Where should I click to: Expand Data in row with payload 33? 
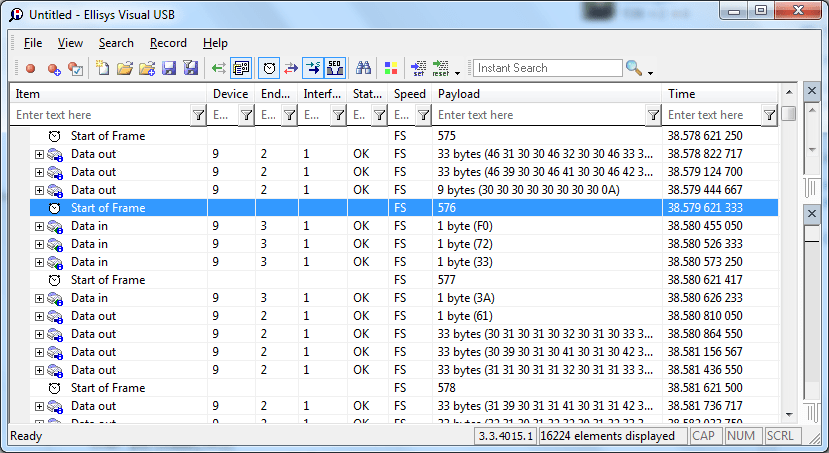tap(39, 262)
